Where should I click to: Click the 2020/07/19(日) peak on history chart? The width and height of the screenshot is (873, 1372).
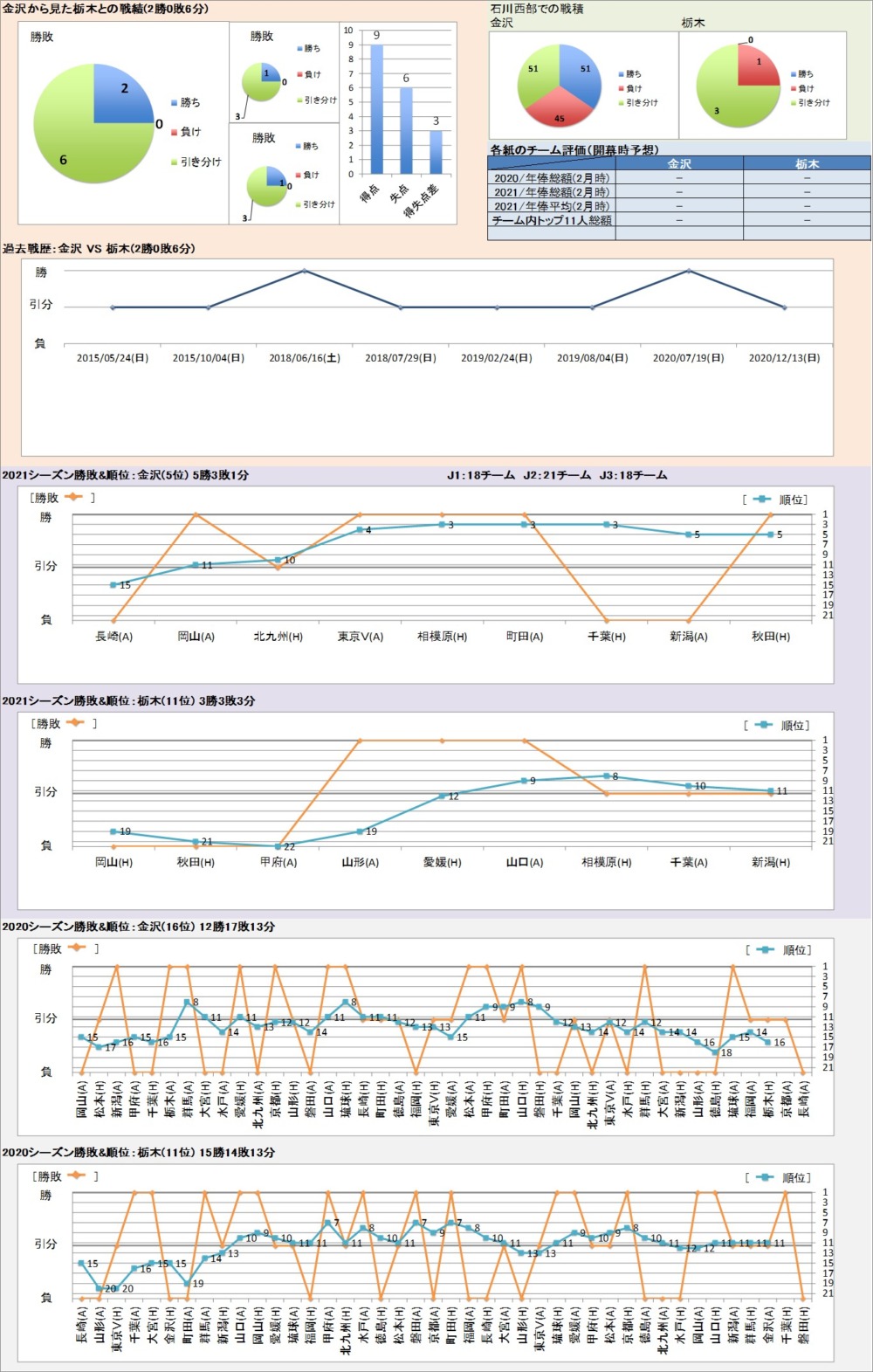point(688,271)
